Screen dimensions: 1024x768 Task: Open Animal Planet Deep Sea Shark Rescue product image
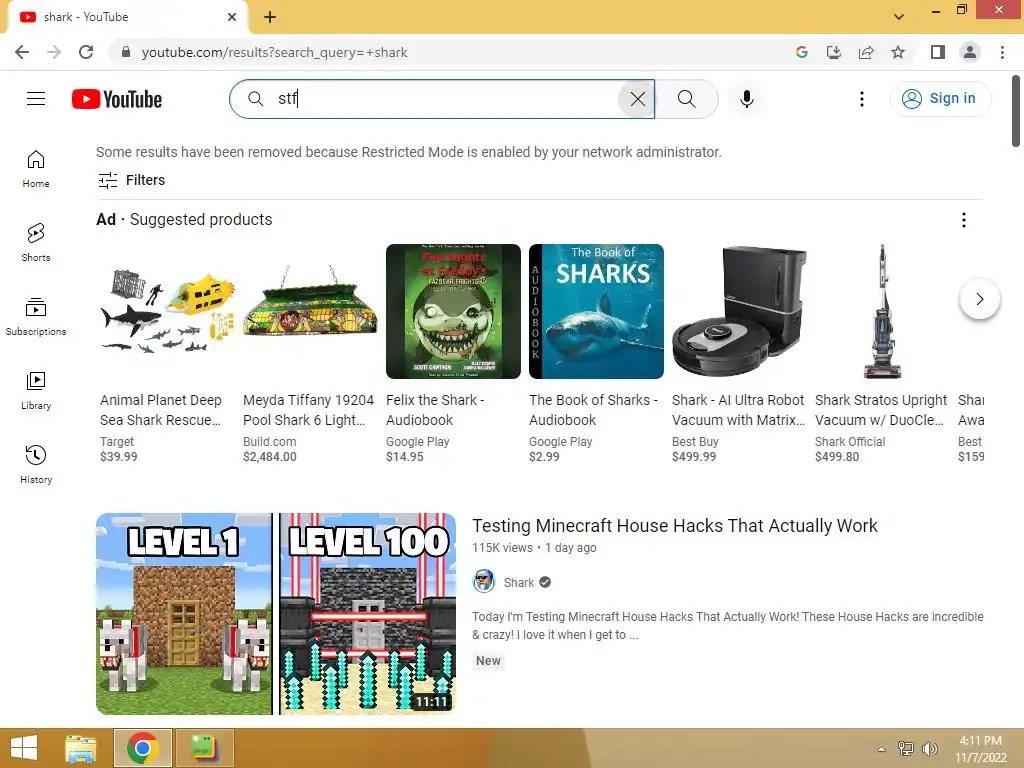[x=167, y=312]
